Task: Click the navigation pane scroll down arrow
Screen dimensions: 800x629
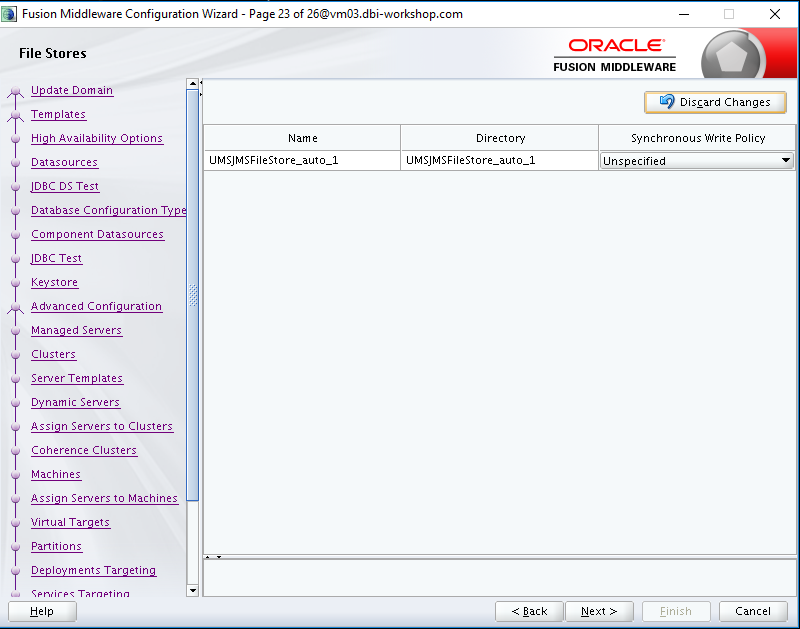Action: point(192,591)
